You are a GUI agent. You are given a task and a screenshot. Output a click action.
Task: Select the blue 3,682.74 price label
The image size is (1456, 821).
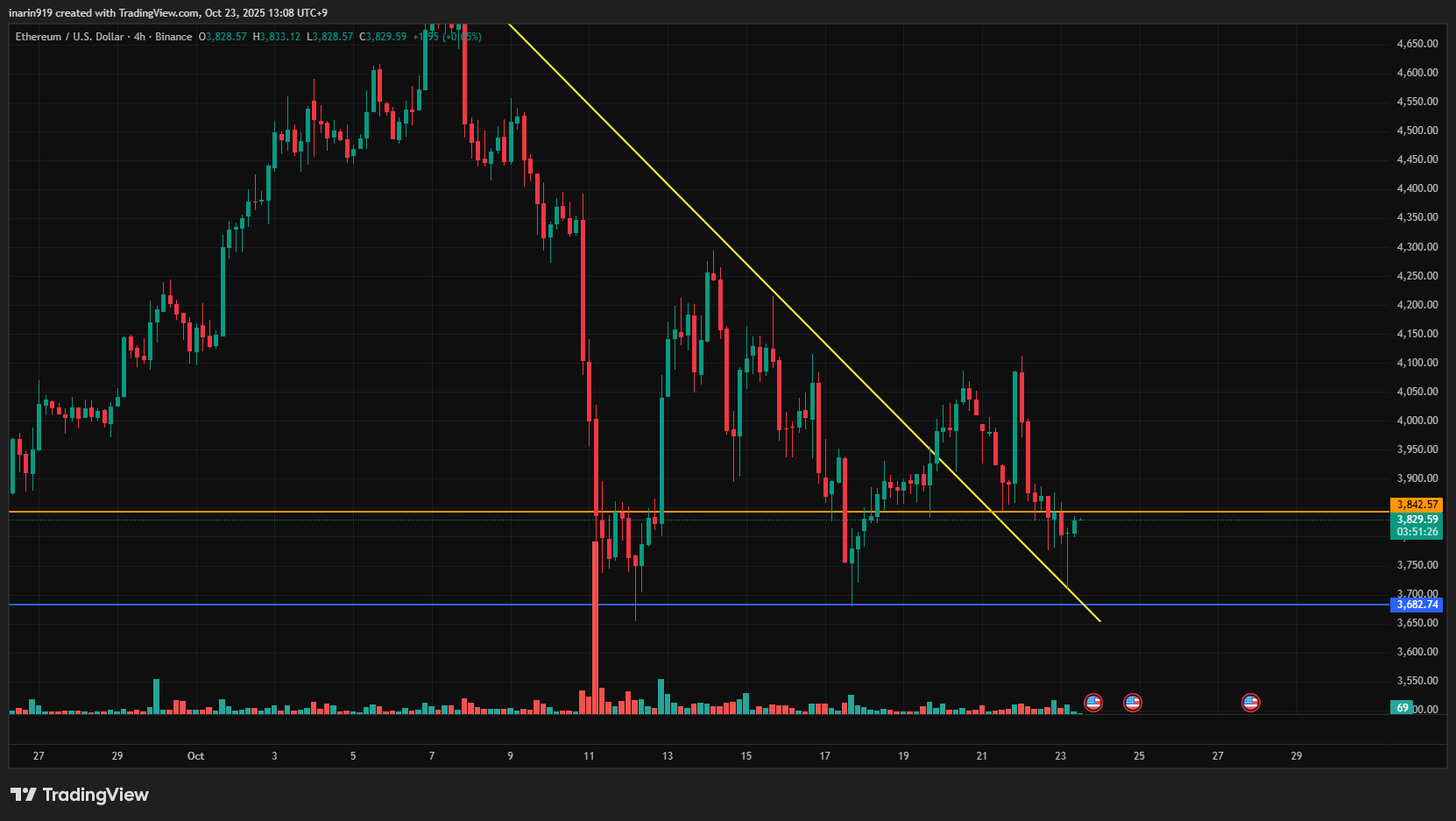point(1416,605)
